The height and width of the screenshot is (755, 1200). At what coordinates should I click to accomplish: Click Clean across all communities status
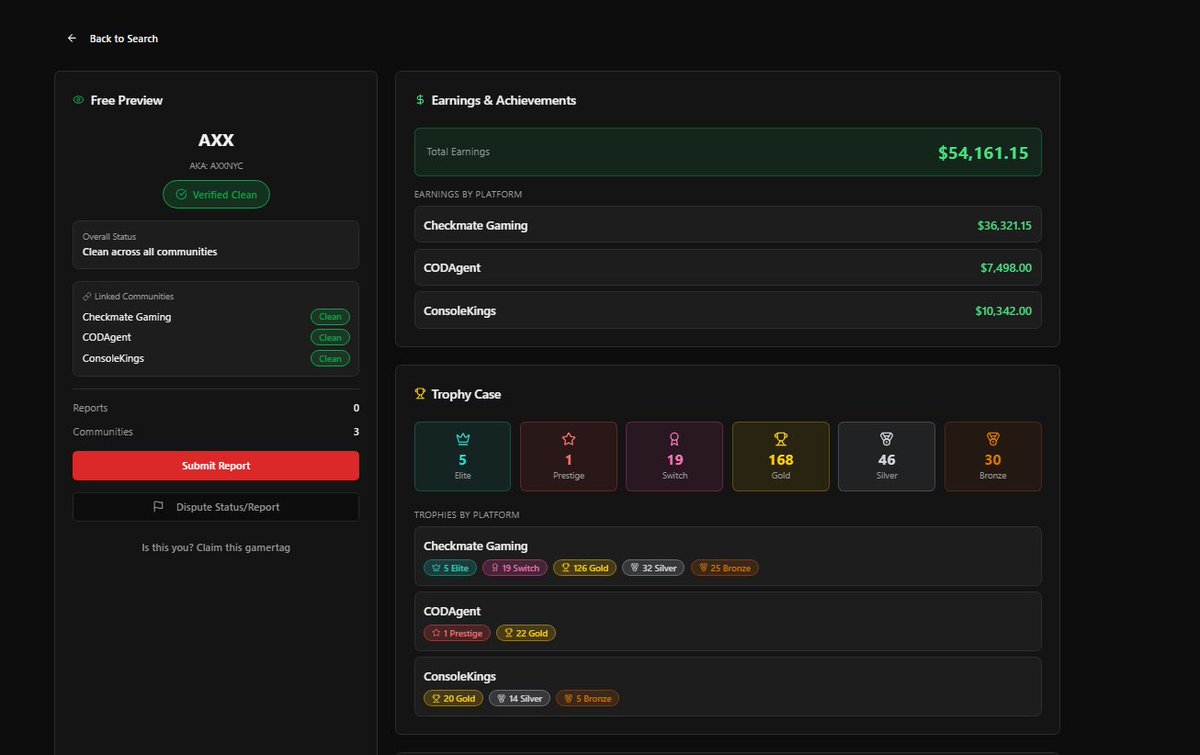click(x=150, y=252)
